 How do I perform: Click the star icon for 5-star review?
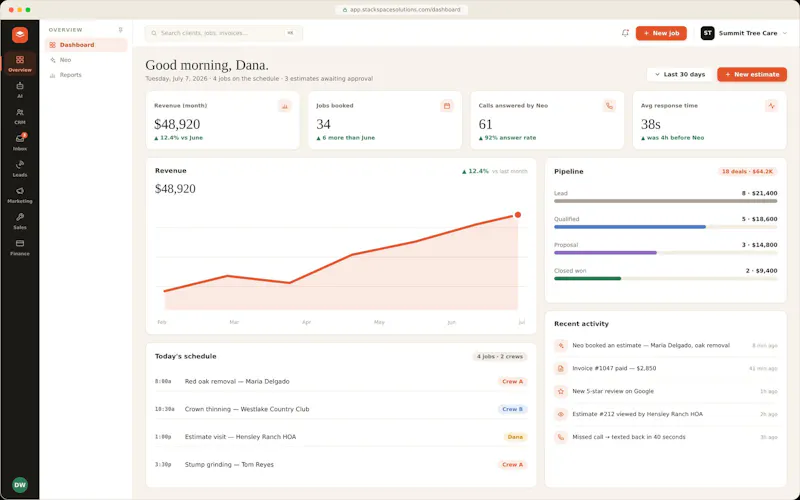[x=561, y=391]
